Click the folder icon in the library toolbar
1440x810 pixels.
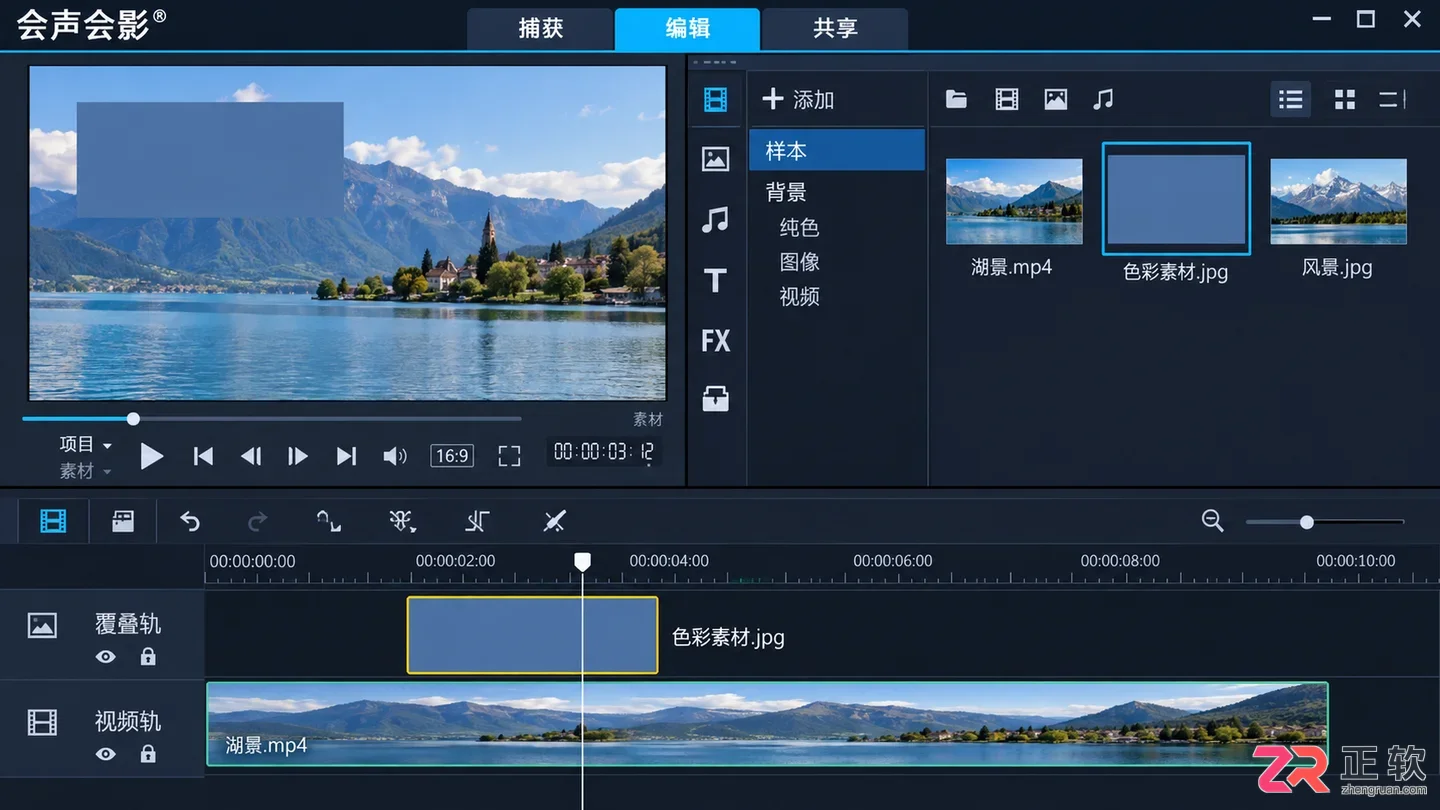point(956,99)
